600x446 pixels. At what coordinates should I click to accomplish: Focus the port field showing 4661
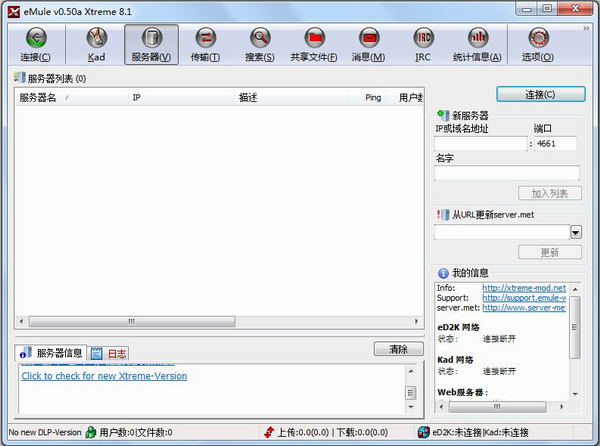point(555,144)
